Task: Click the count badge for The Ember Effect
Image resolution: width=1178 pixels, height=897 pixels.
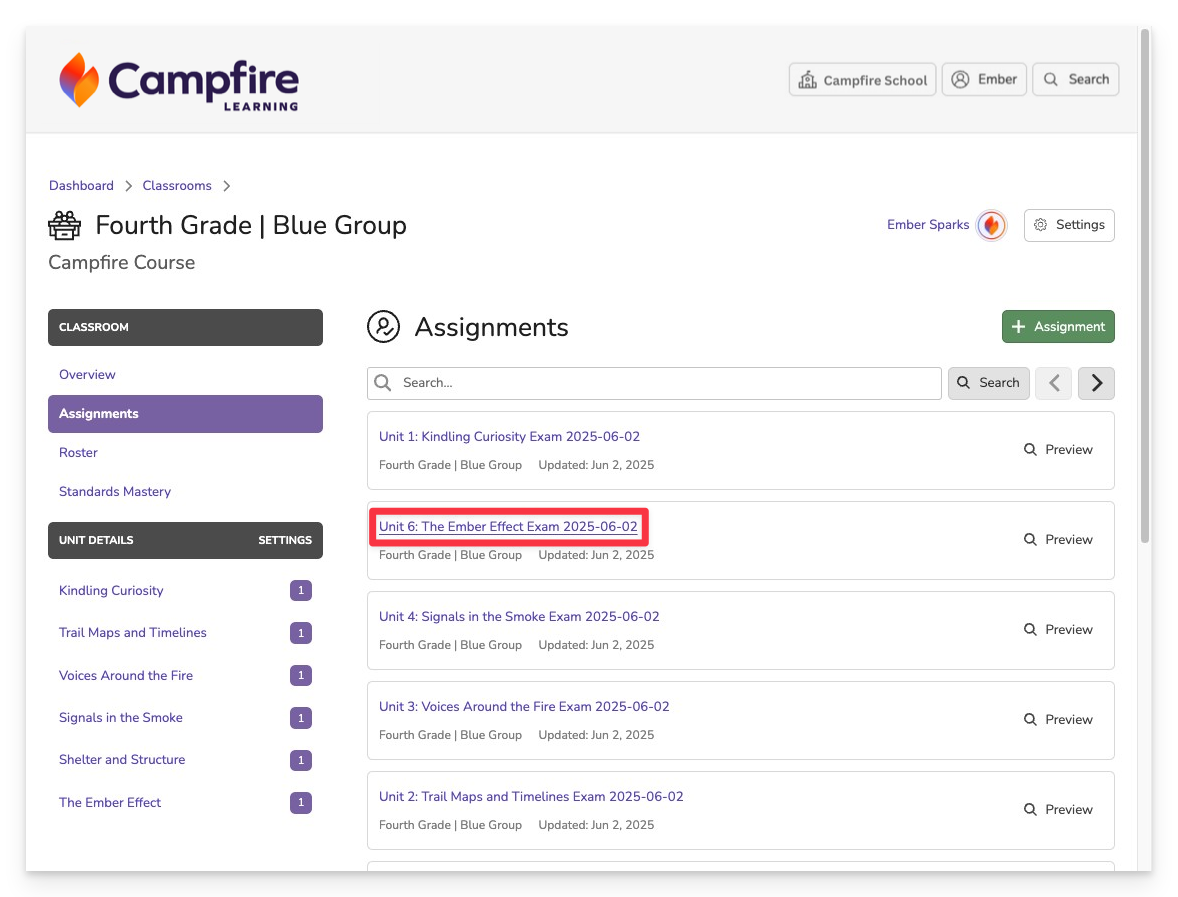Action: (301, 802)
